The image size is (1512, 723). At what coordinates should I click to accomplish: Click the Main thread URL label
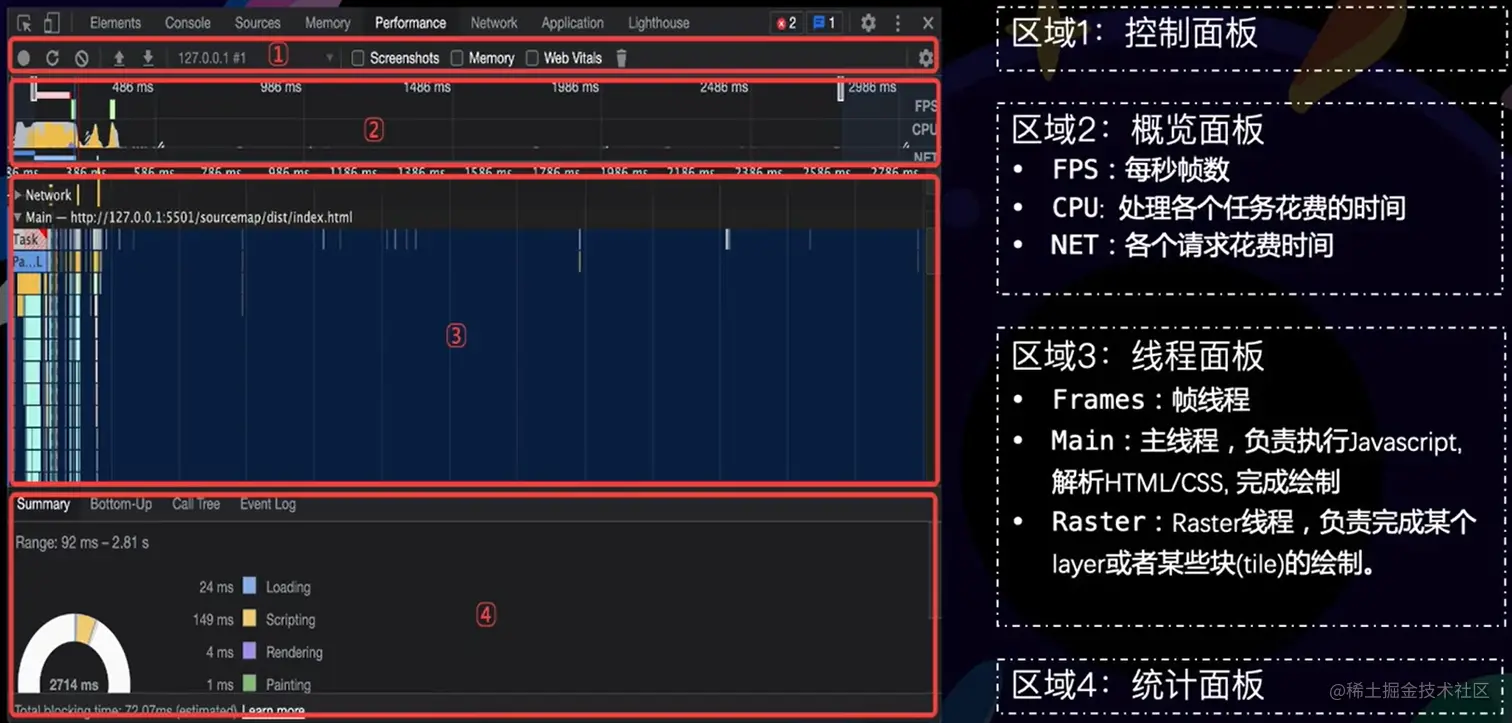189,217
